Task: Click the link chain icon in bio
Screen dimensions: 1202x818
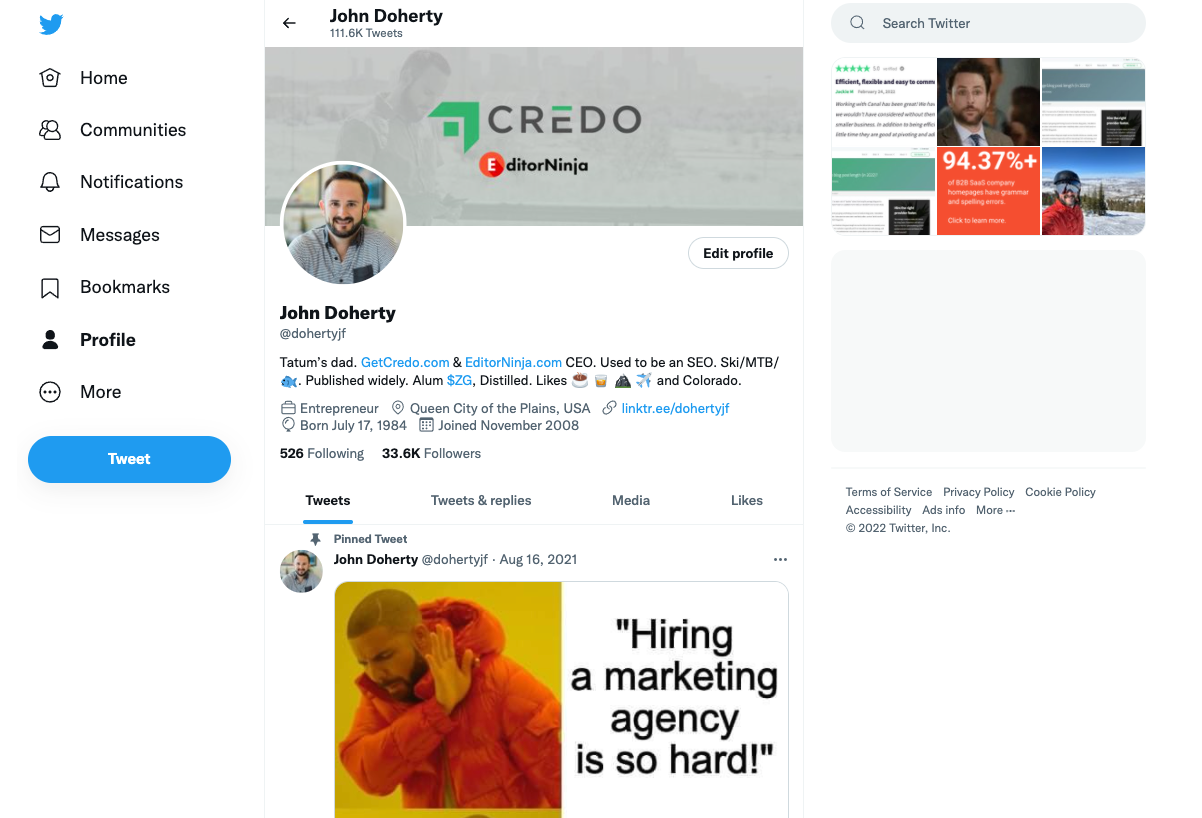Action: [610, 408]
